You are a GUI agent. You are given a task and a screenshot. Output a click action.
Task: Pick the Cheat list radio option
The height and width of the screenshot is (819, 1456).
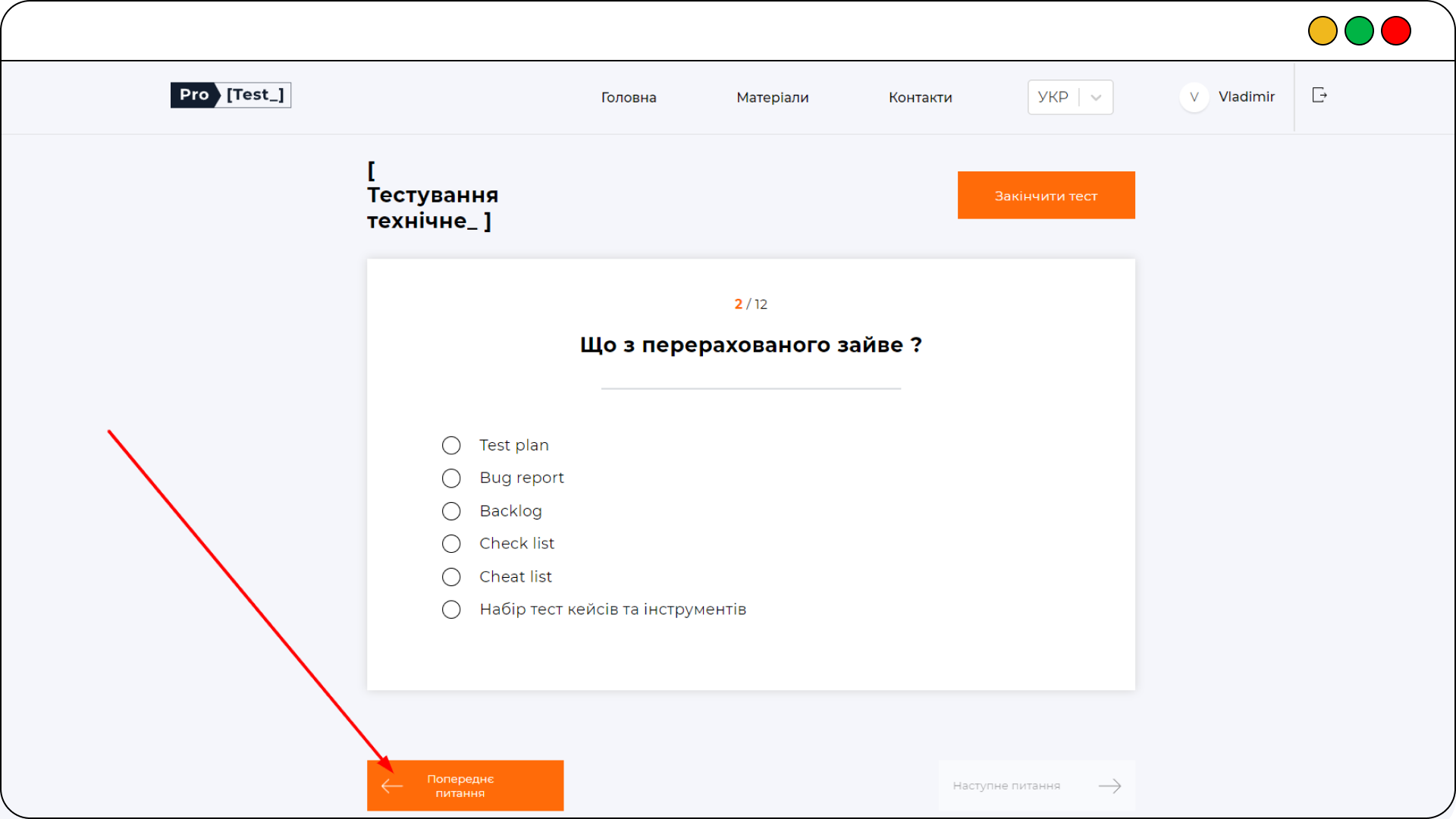pos(451,577)
